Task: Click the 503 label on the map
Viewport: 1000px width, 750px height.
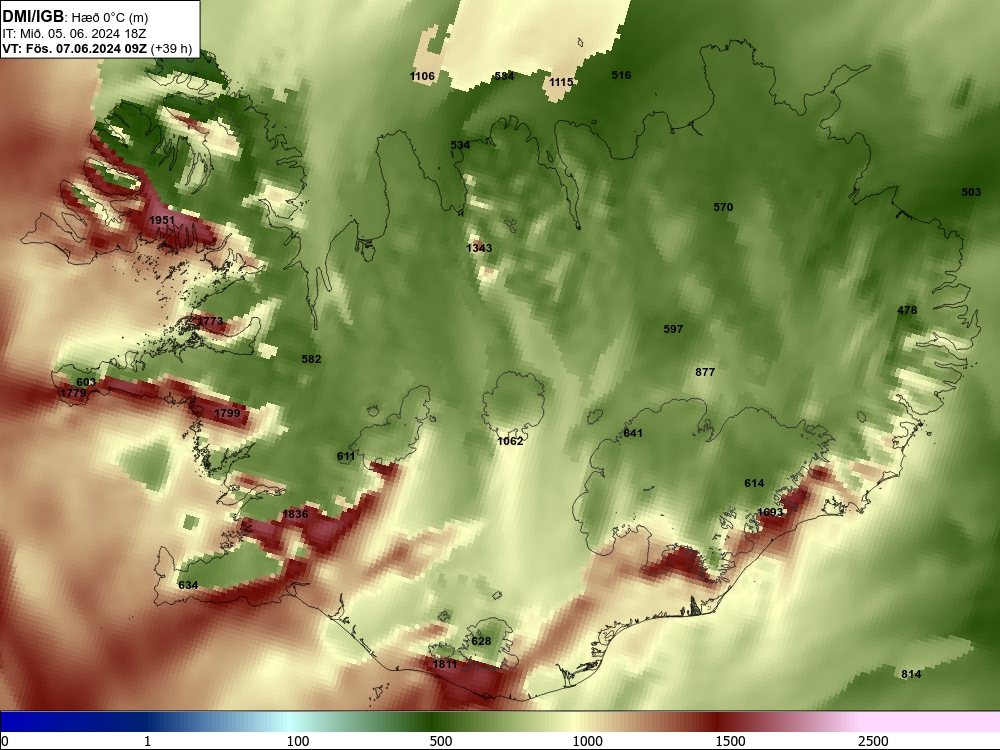Action: click(971, 192)
